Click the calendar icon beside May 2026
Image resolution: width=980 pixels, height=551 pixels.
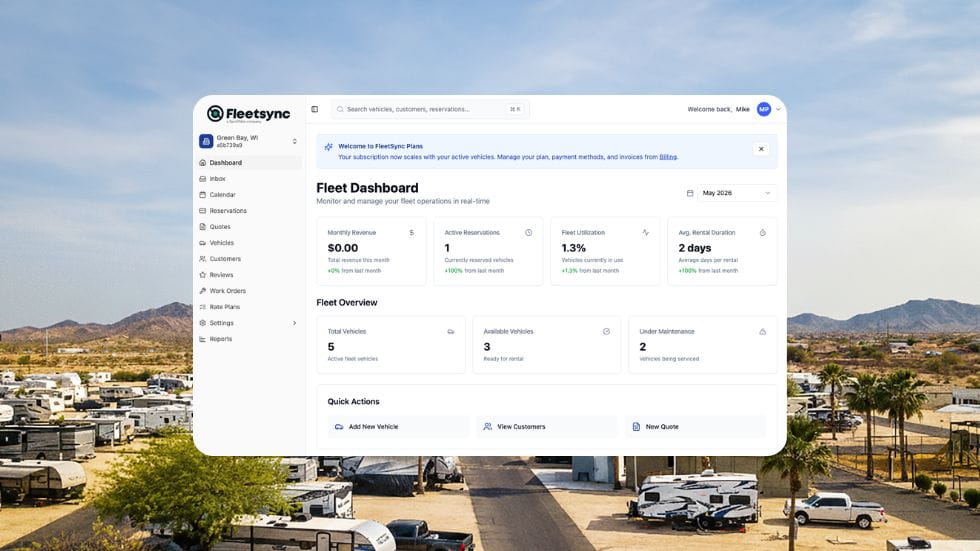(690, 193)
